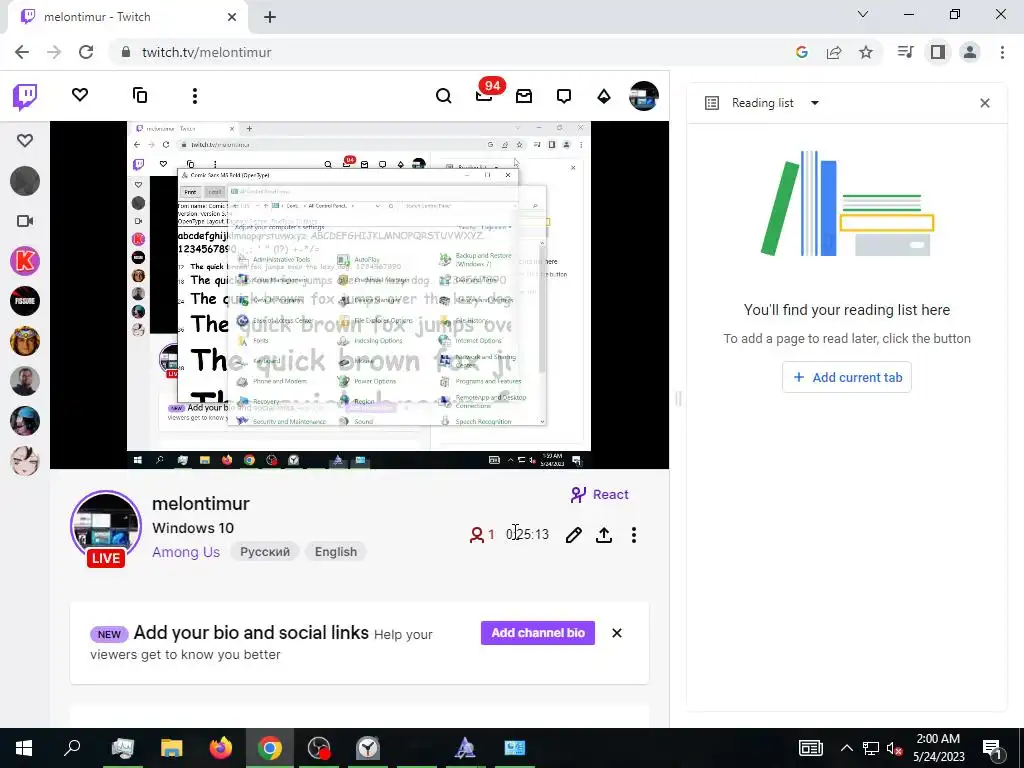
Task: Click the English language tag
Action: point(336,552)
